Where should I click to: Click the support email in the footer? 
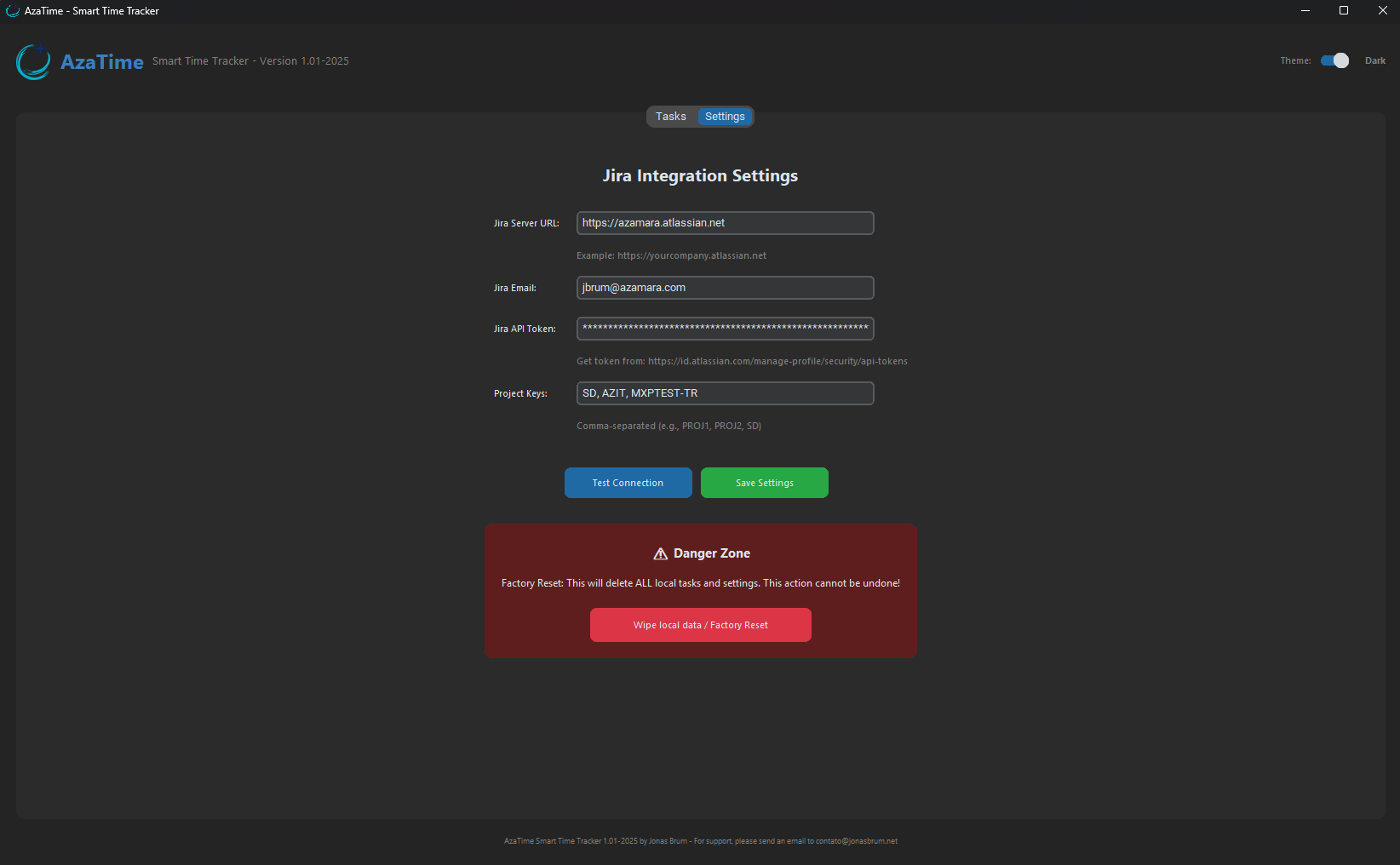[x=856, y=841]
